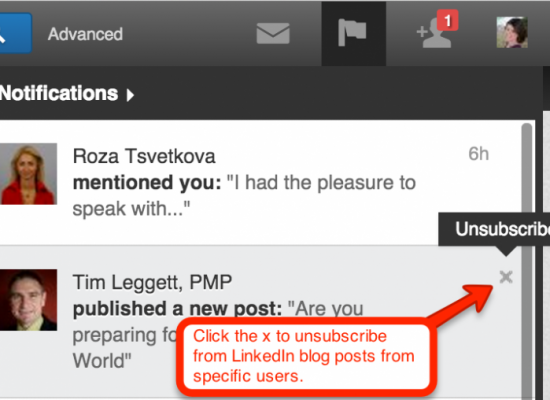550x400 pixels.
Task: Click the notifications list scrollbar
Action: coord(526,260)
